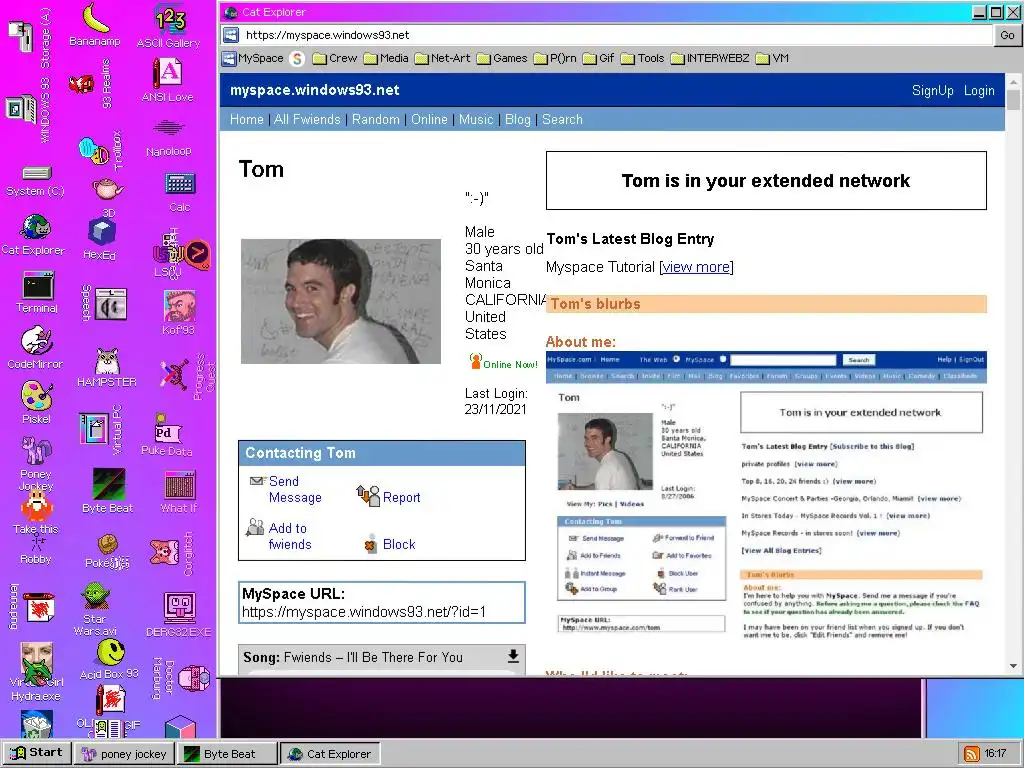Open the MySpace bookmark

(253, 58)
